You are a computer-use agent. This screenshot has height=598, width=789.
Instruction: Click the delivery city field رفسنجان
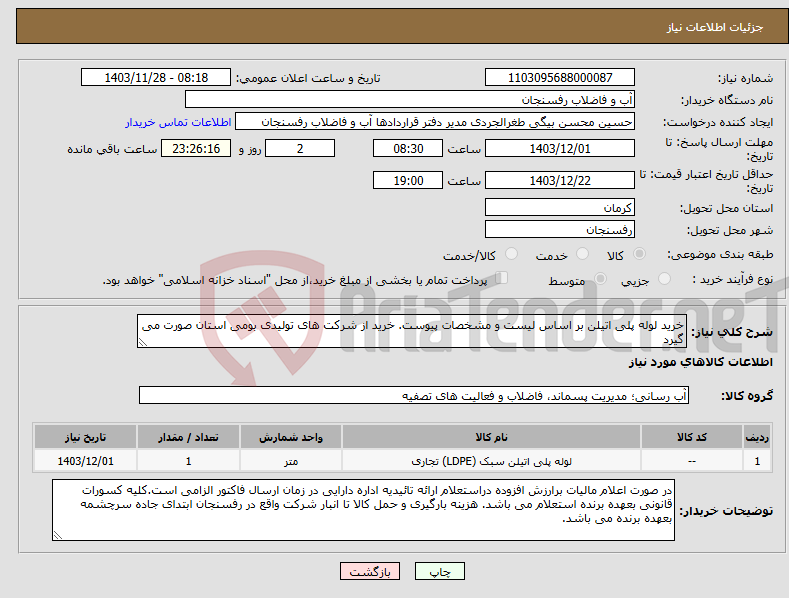[560, 230]
